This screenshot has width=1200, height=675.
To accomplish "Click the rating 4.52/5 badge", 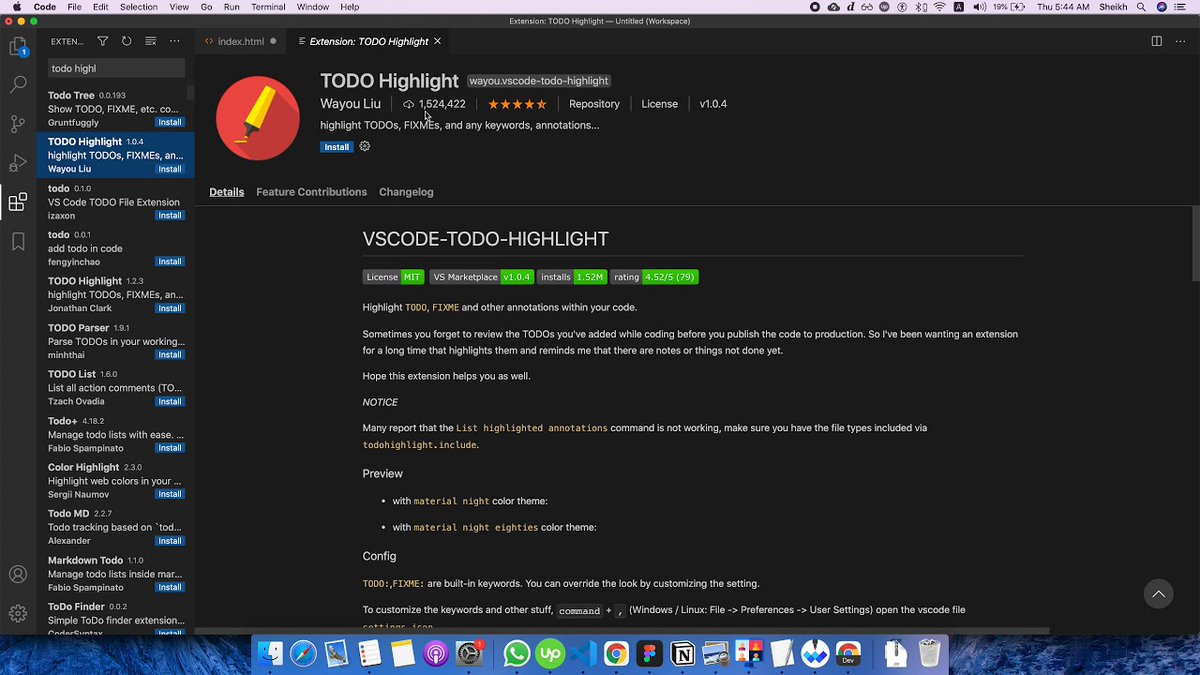I will coord(654,277).
